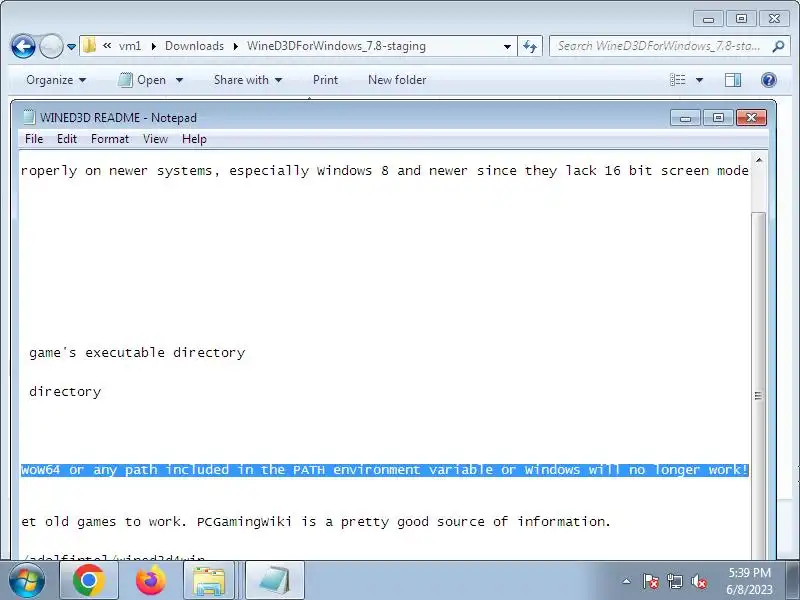Click the Open button in toolbar
Image resolution: width=800 pixels, height=600 pixels.
(x=141, y=80)
